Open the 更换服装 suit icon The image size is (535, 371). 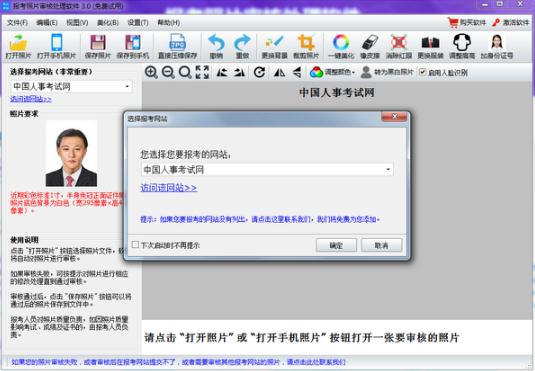430,42
